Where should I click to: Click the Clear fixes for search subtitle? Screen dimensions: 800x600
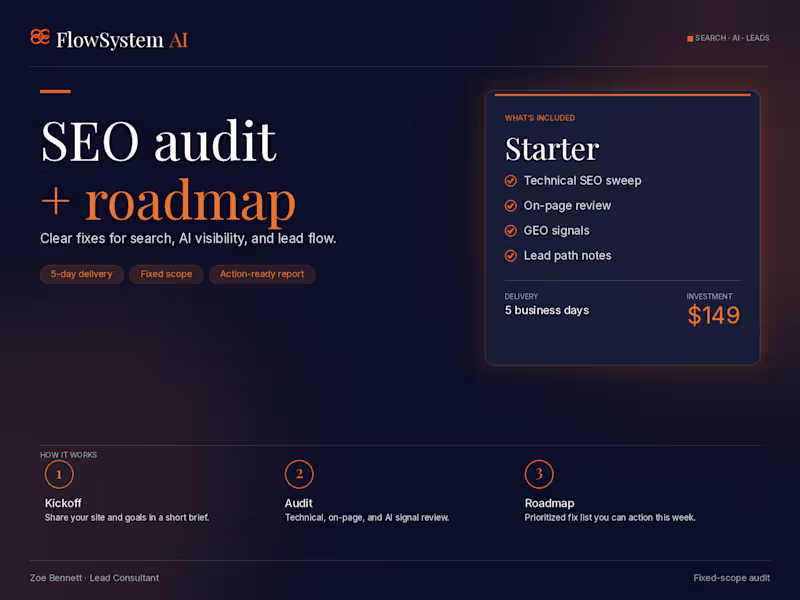click(188, 238)
